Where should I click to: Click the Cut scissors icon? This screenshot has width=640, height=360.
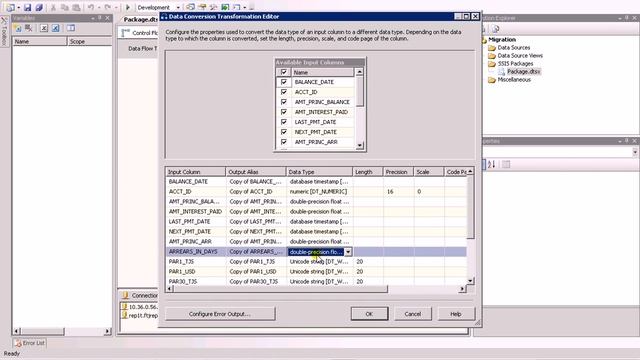pos(53,7)
